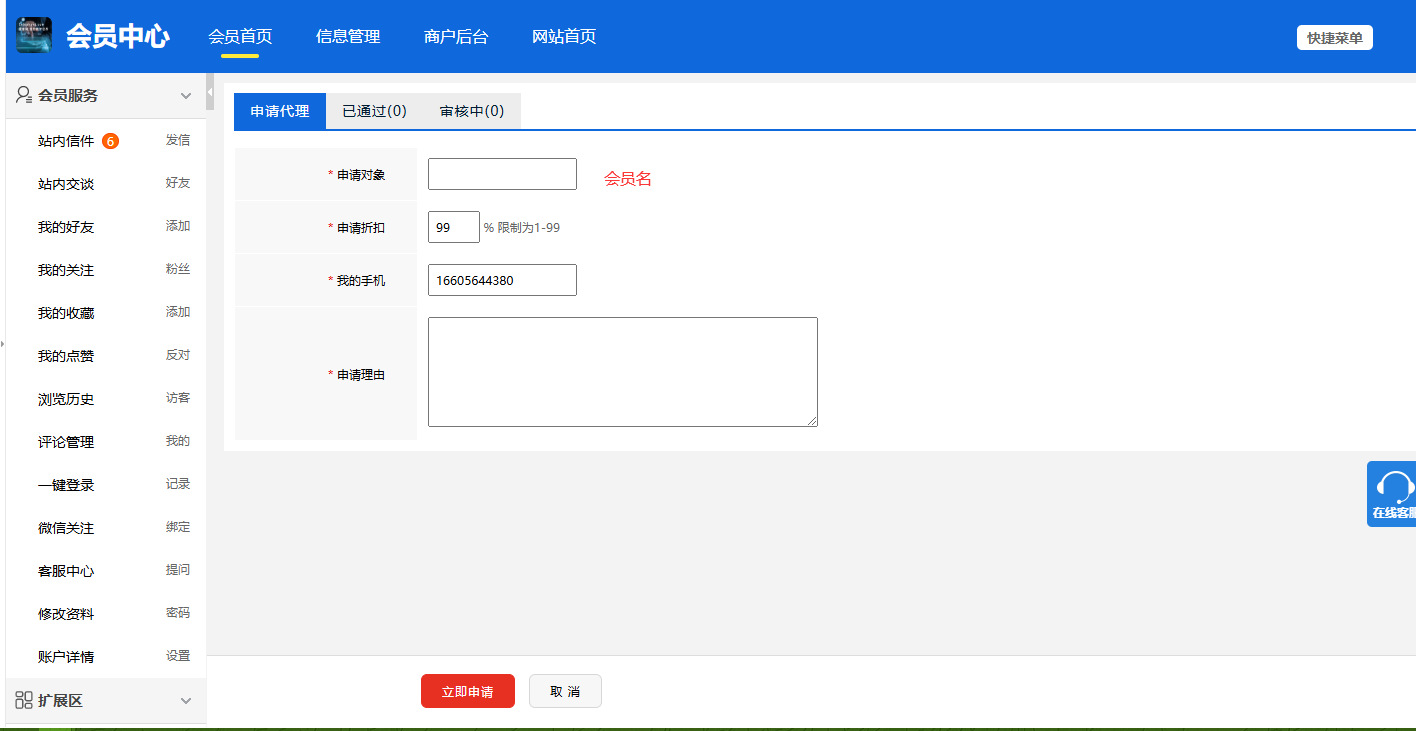Focus the 申请对象 input field
The width and height of the screenshot is (1416, 731).
pos(502,174)
